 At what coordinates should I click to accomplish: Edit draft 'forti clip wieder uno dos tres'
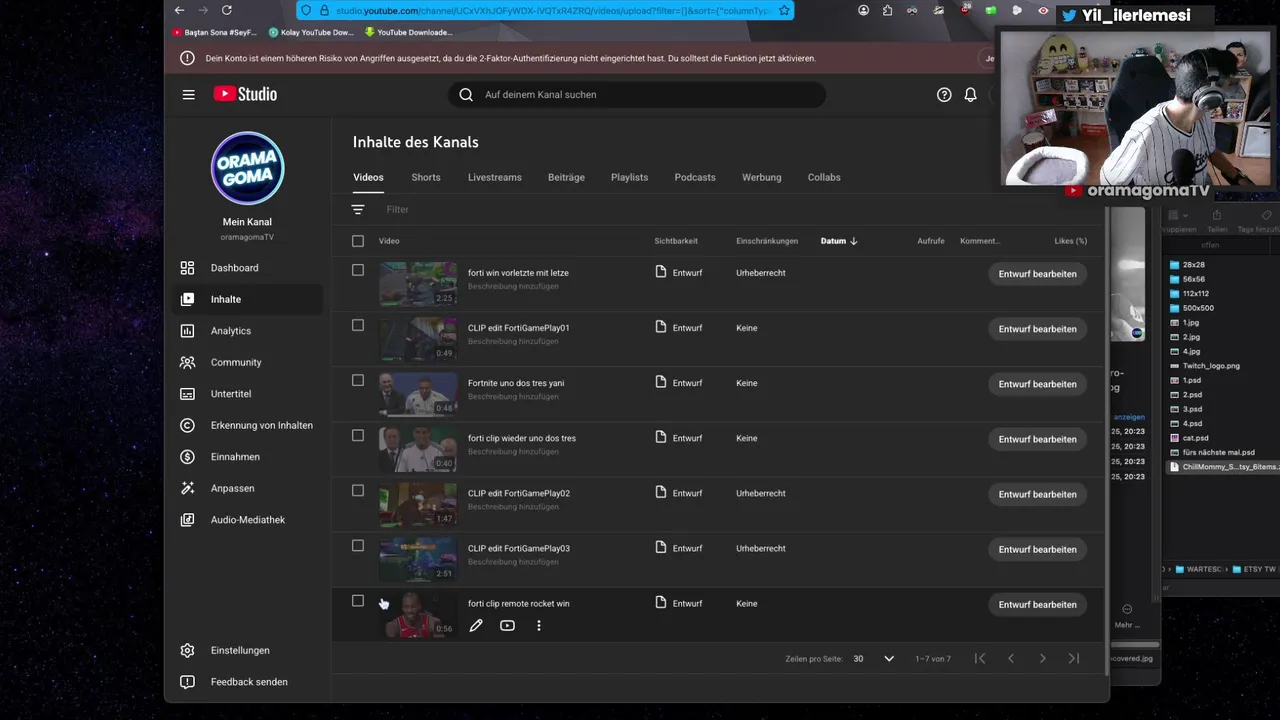1037,439
